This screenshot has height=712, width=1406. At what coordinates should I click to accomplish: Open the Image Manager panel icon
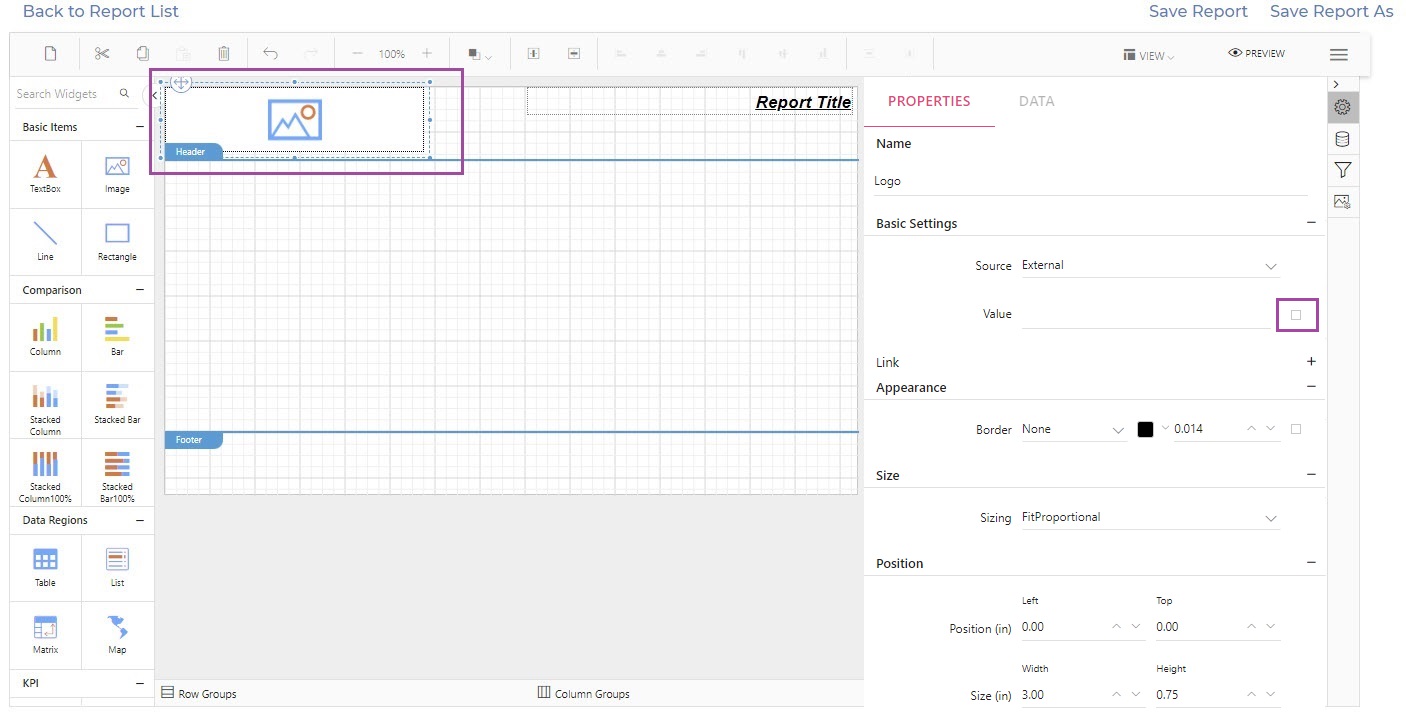1342,201
